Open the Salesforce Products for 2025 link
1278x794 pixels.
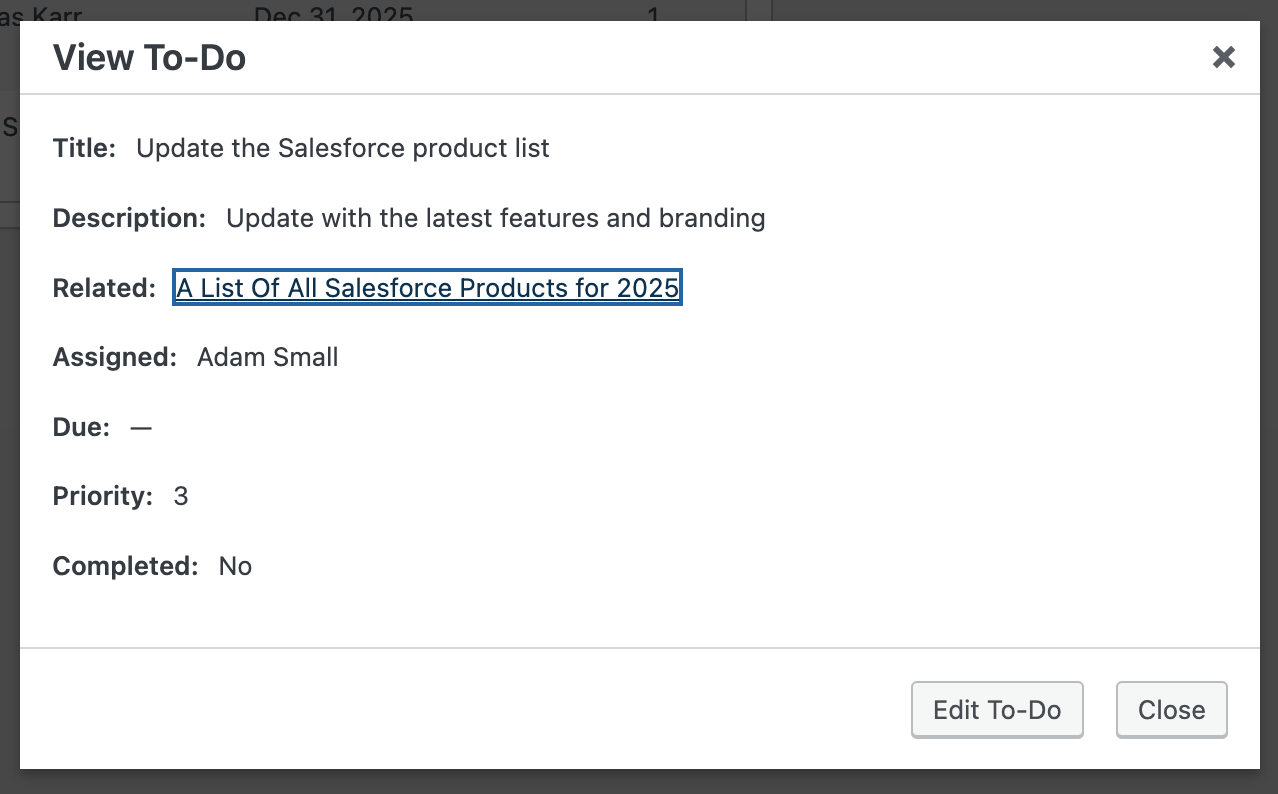pos(427,288)
